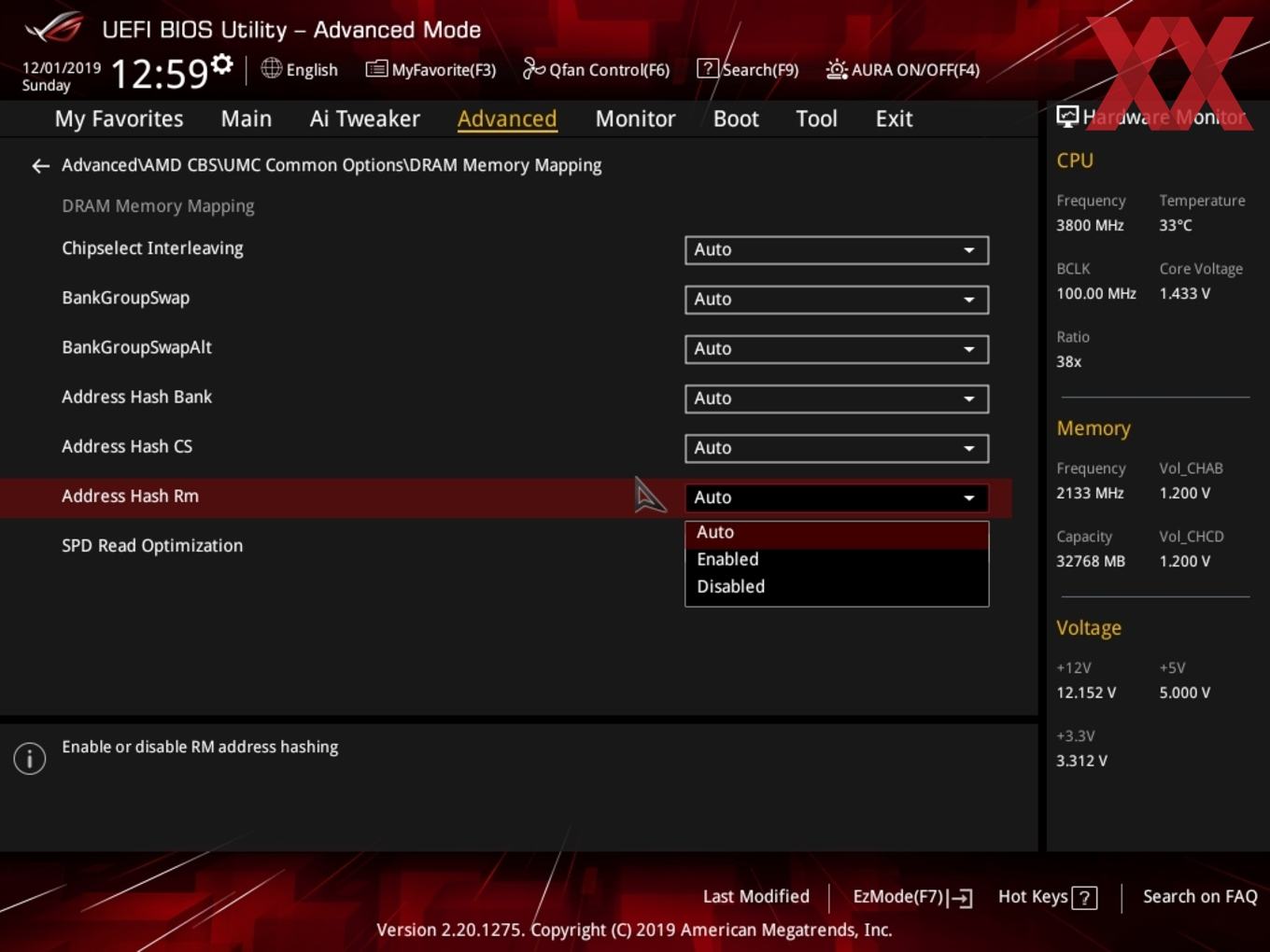Image resolution: width=1270 pixels, height=952 pixels.
Task: Select the Advanced tab
Action: (x=507, y=119)
